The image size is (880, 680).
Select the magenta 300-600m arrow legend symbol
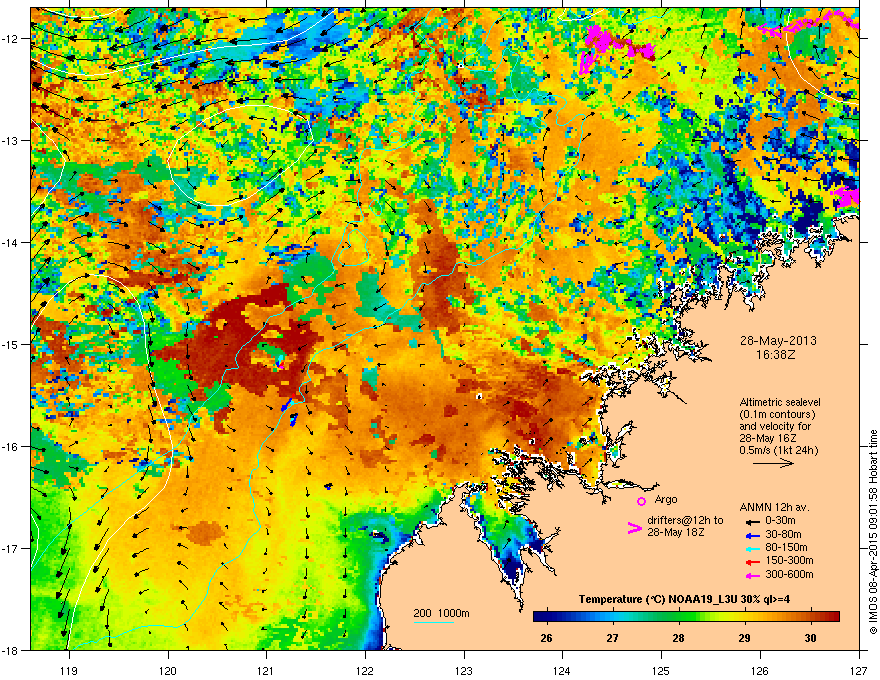(x=752, y=575)
